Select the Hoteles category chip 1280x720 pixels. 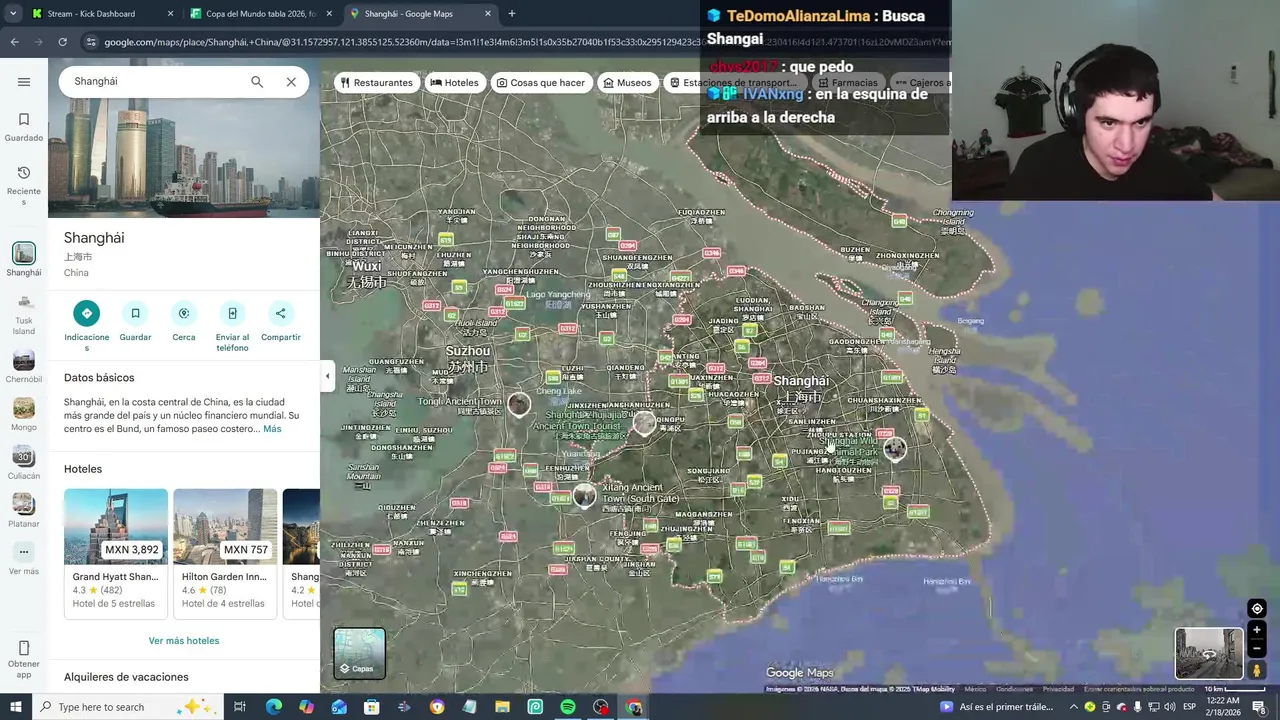coord(454,83)
